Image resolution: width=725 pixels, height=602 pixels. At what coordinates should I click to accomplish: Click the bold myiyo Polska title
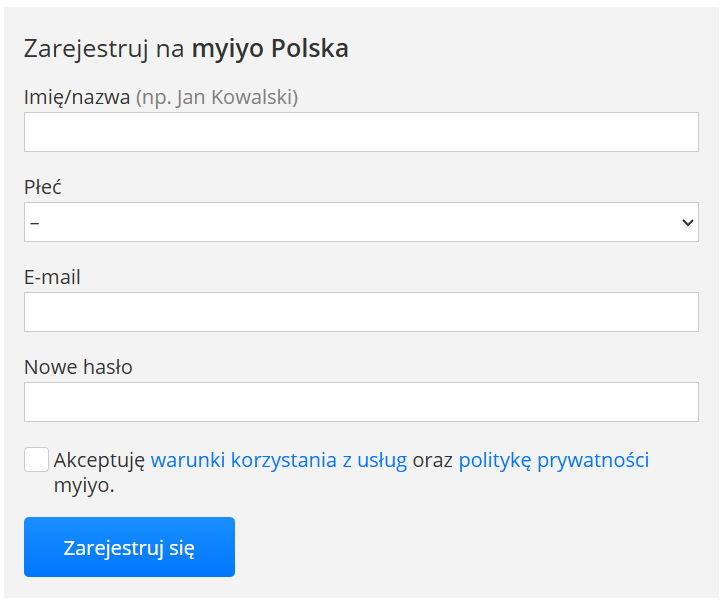coord(270,48)
